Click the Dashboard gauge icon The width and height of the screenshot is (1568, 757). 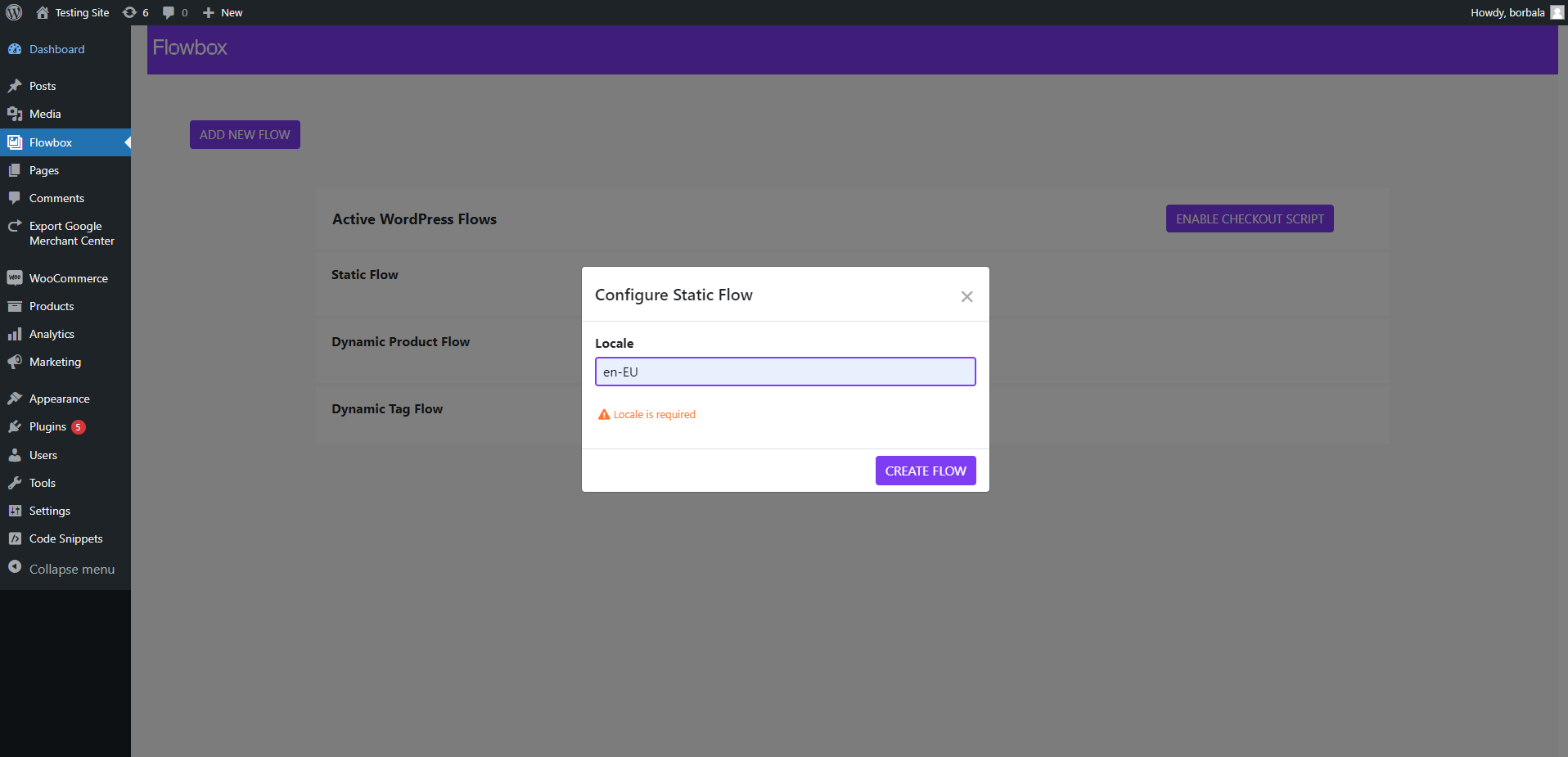15,49
